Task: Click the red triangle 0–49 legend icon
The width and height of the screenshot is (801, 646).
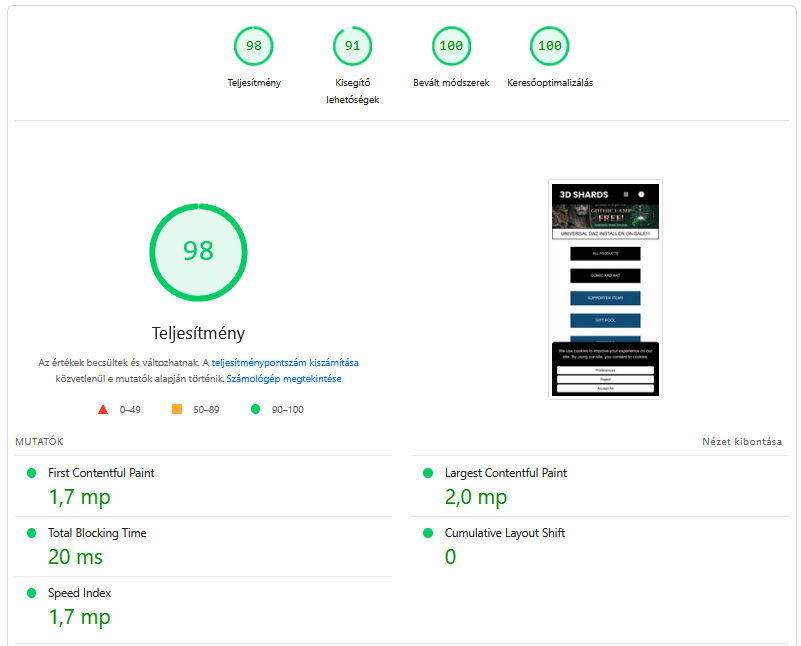Action: tap(103, 409)
